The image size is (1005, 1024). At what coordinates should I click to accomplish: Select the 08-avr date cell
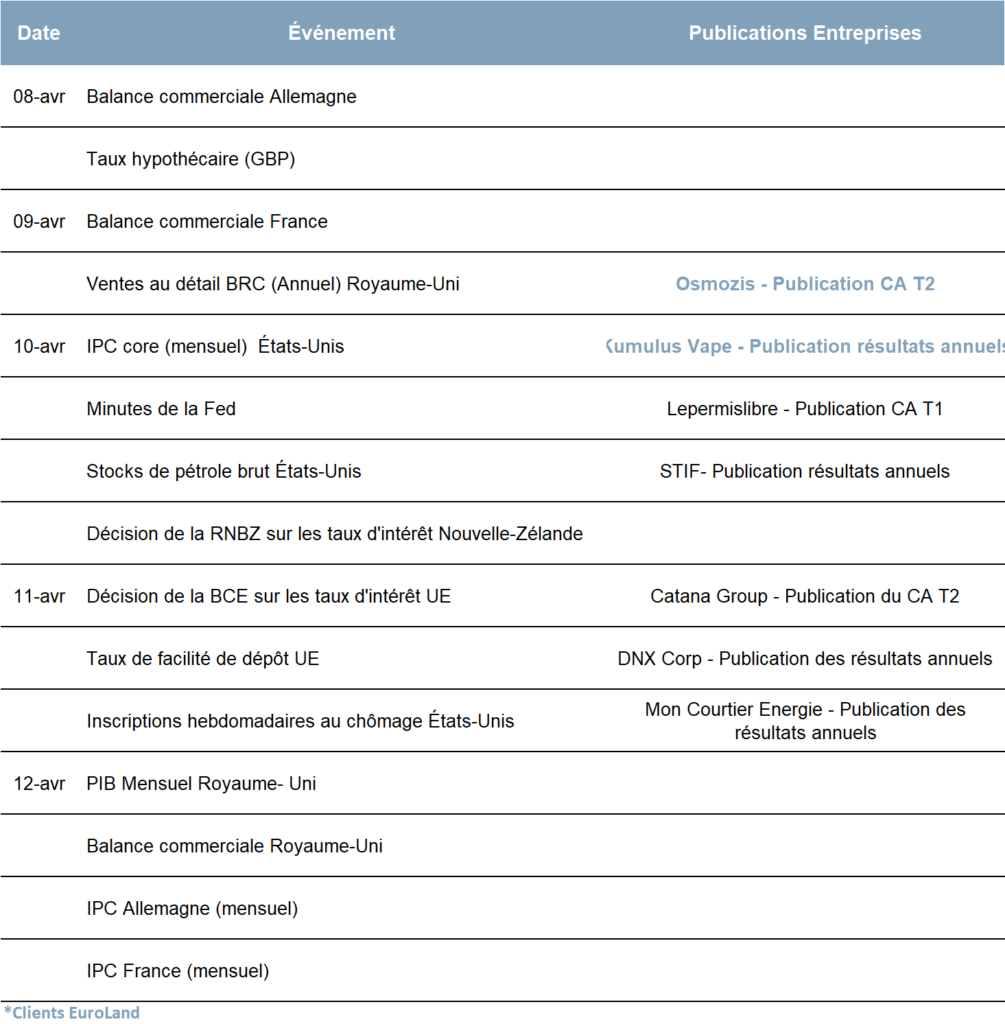[x=39, y=97]
